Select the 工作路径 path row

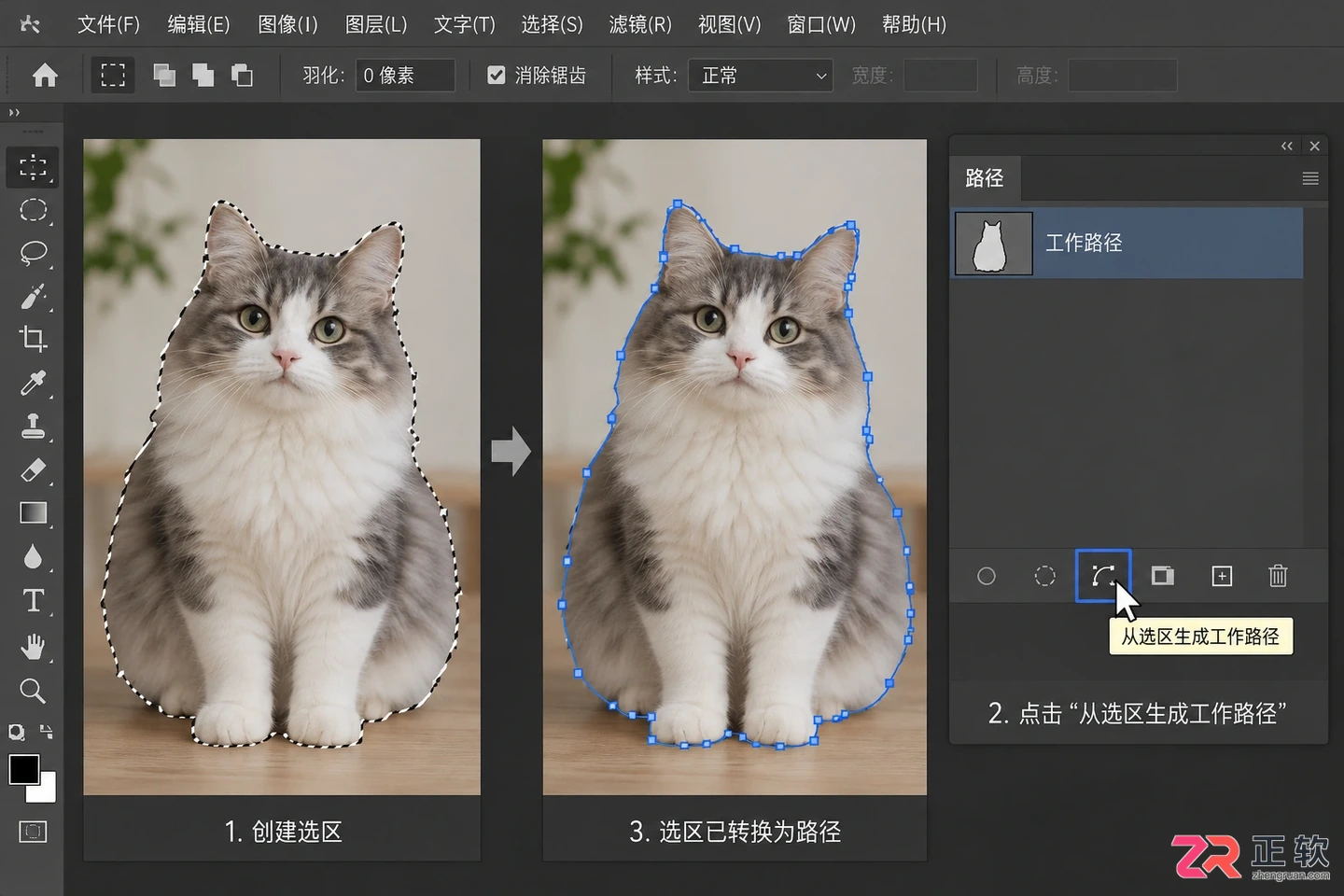[1127, 243]
